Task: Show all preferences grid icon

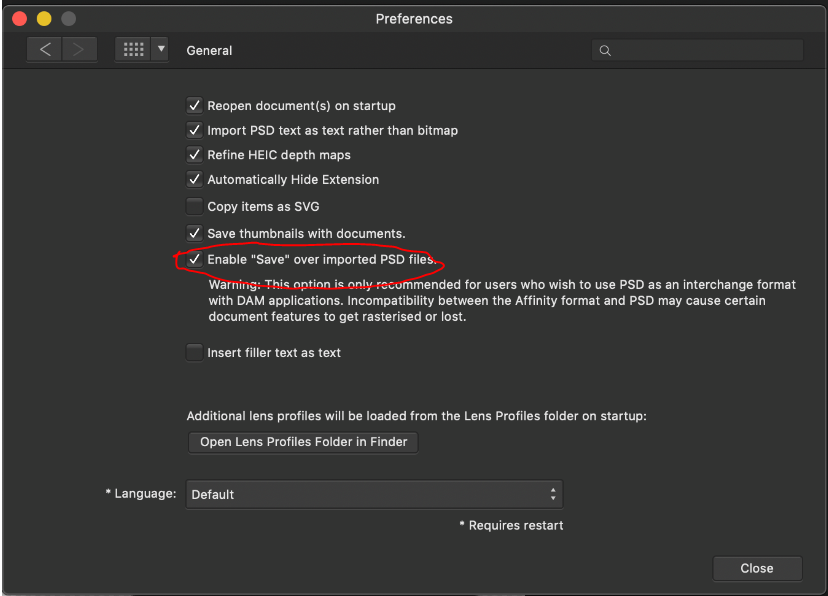Action: 132,49
